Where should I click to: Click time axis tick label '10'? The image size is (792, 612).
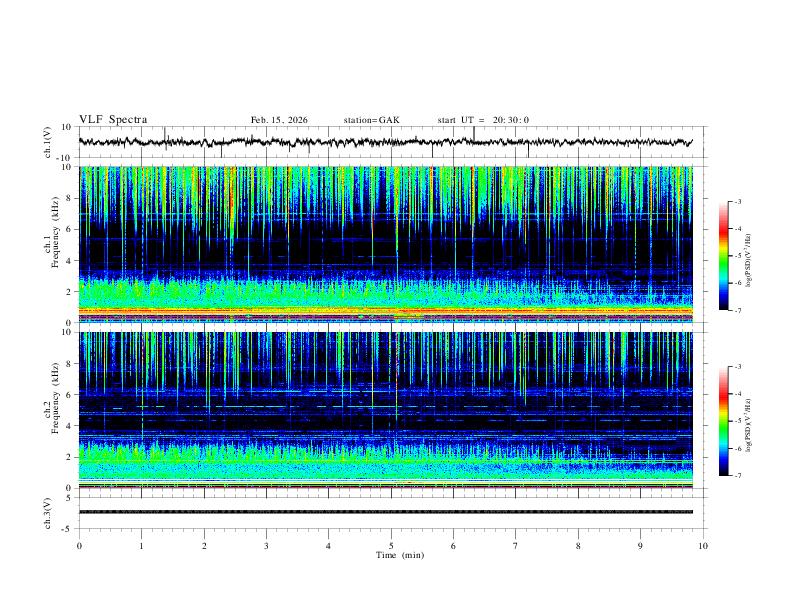coord(703,546)
